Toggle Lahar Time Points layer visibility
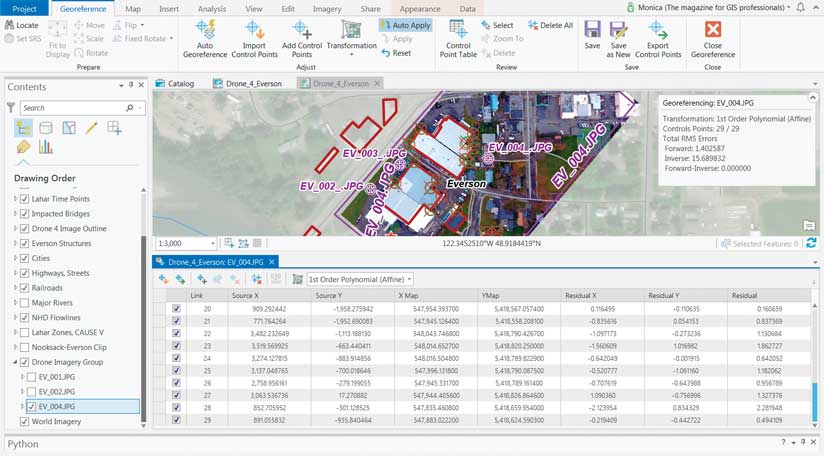Image resolution: width=824 pixels, height=456 pixels. [x=24, y=199]
